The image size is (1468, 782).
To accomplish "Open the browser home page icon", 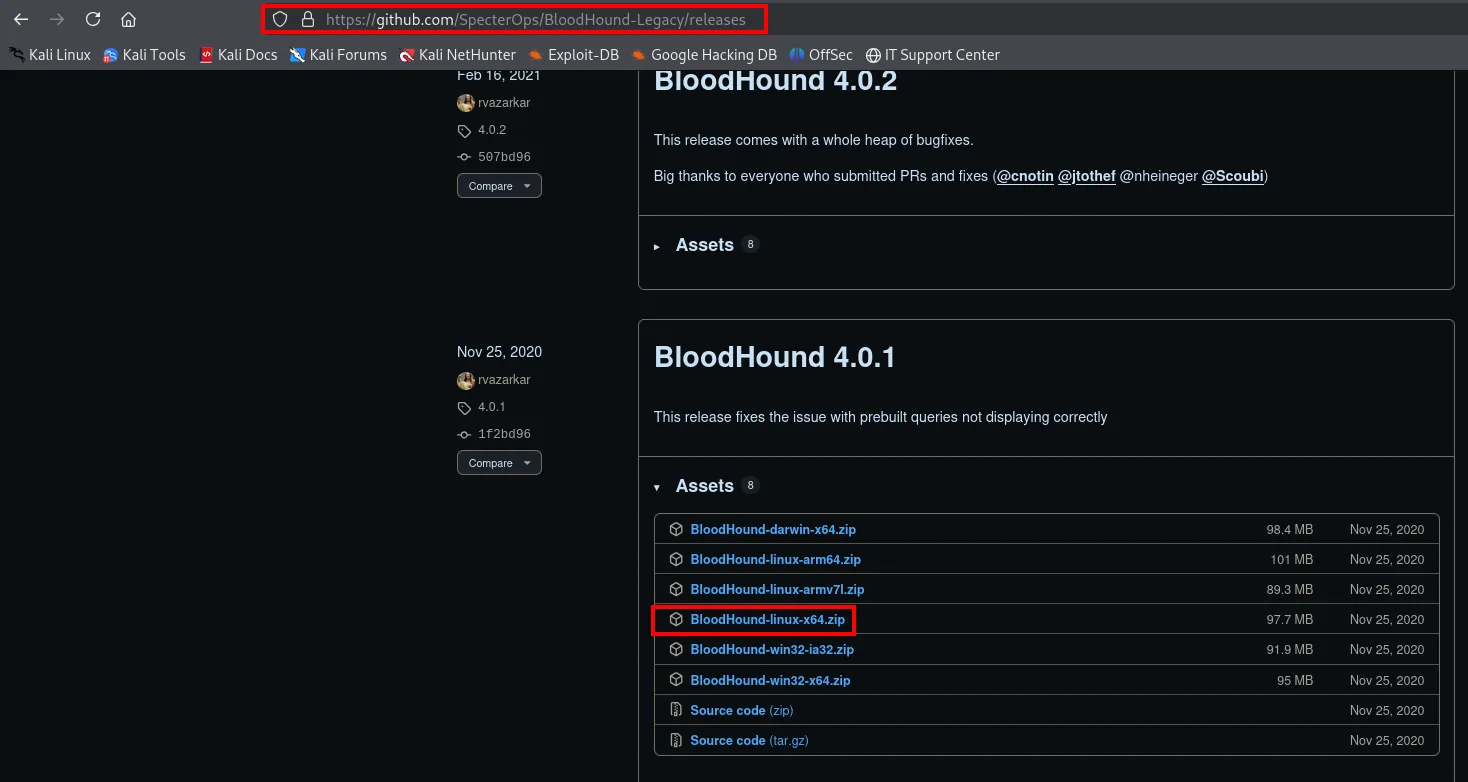I will tap(128, 19).
